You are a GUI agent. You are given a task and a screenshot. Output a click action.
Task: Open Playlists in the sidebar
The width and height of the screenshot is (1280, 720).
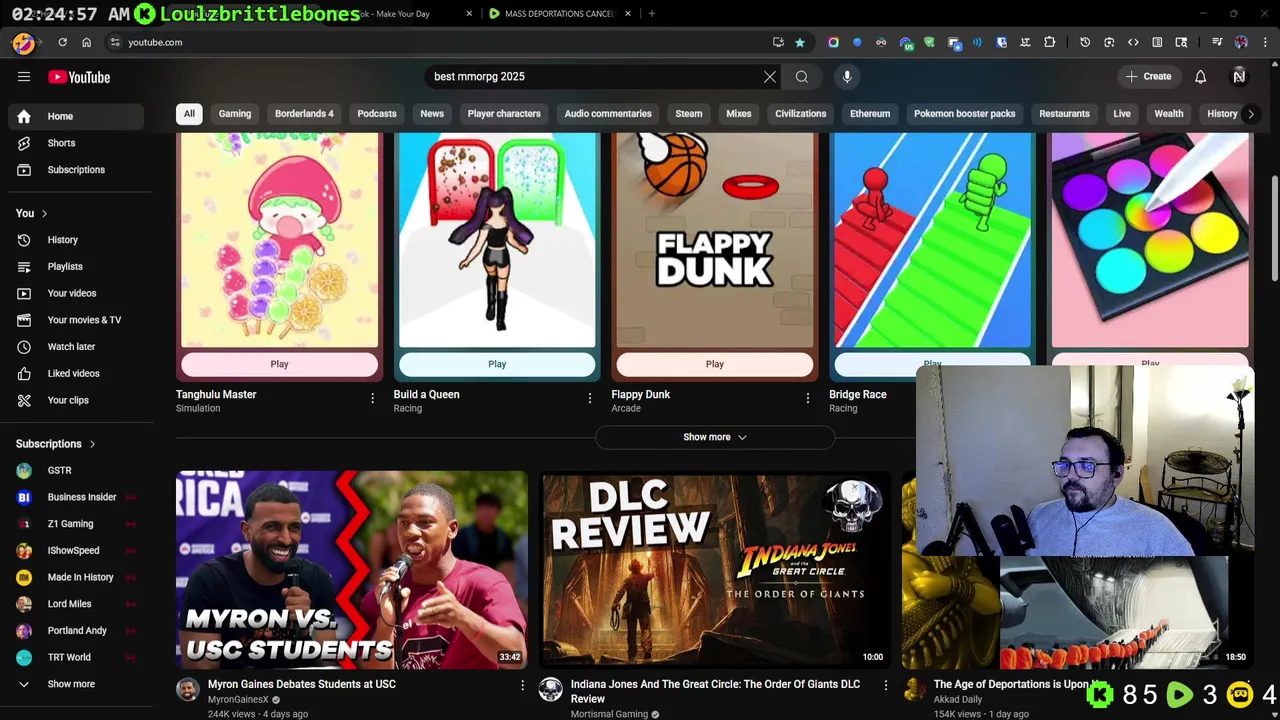(x=76, y=267)
